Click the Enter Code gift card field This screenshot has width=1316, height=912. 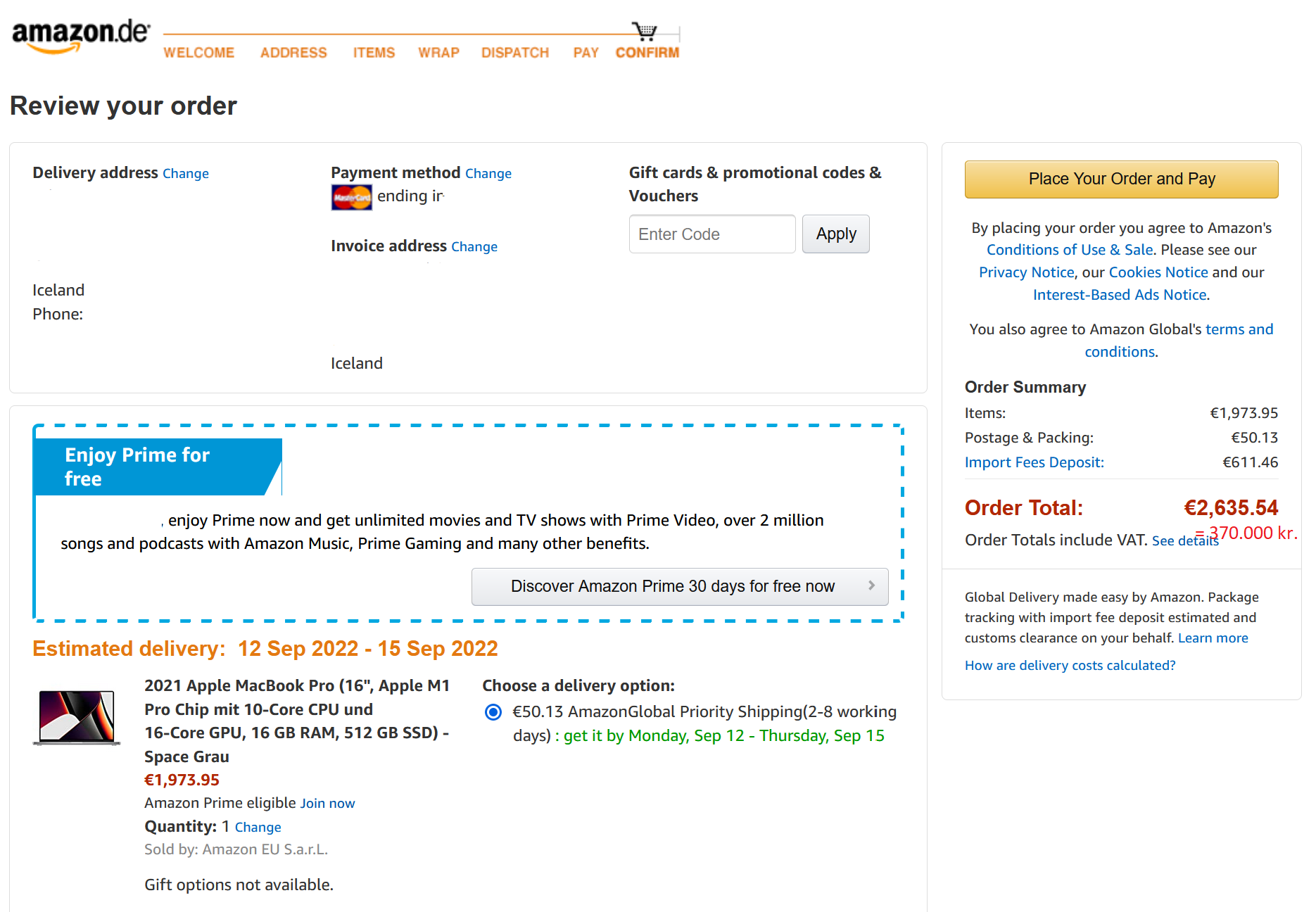pyautogui.click(x=711, y=234)
